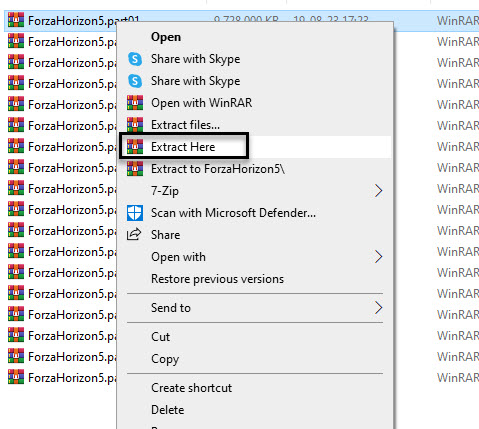Click the Microsoft Defender shield icon

(135, 213)
